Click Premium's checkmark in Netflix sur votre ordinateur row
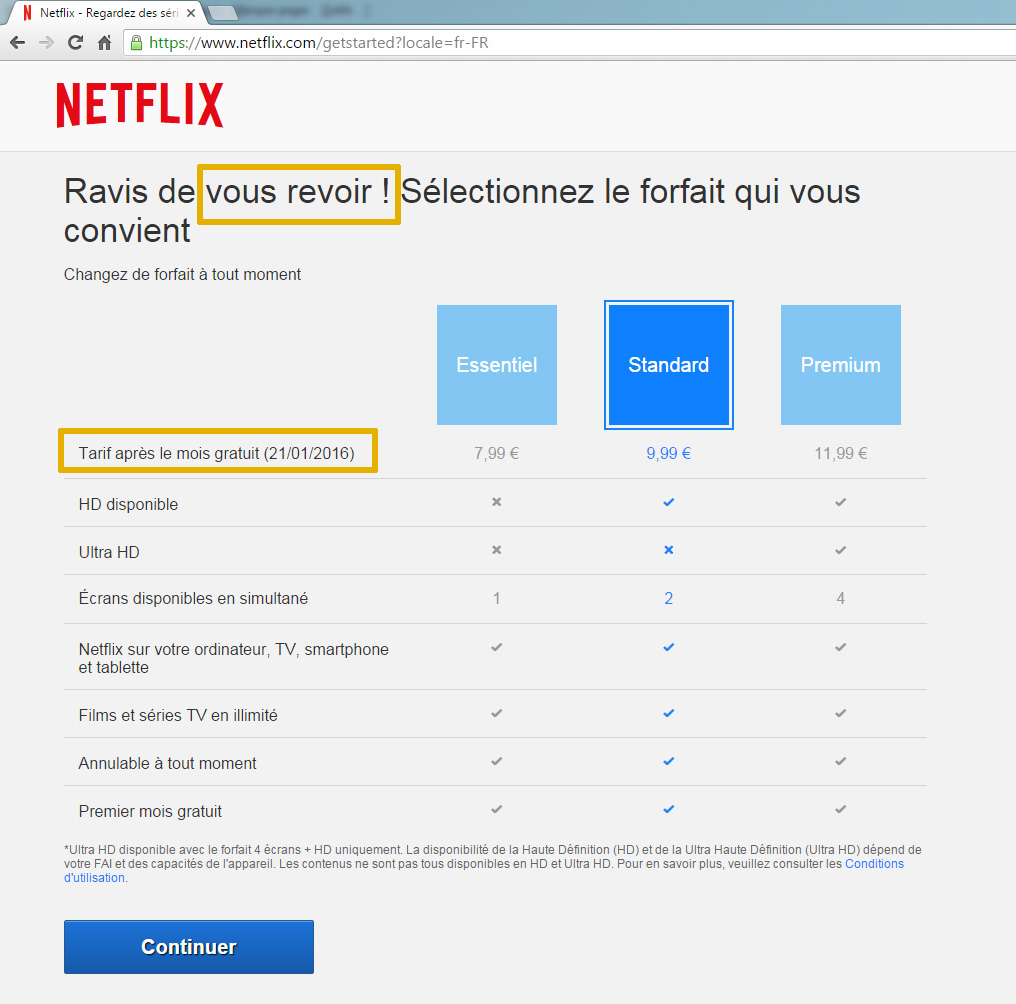This screenshot has height=1004, width=1016. pos(840,647)
